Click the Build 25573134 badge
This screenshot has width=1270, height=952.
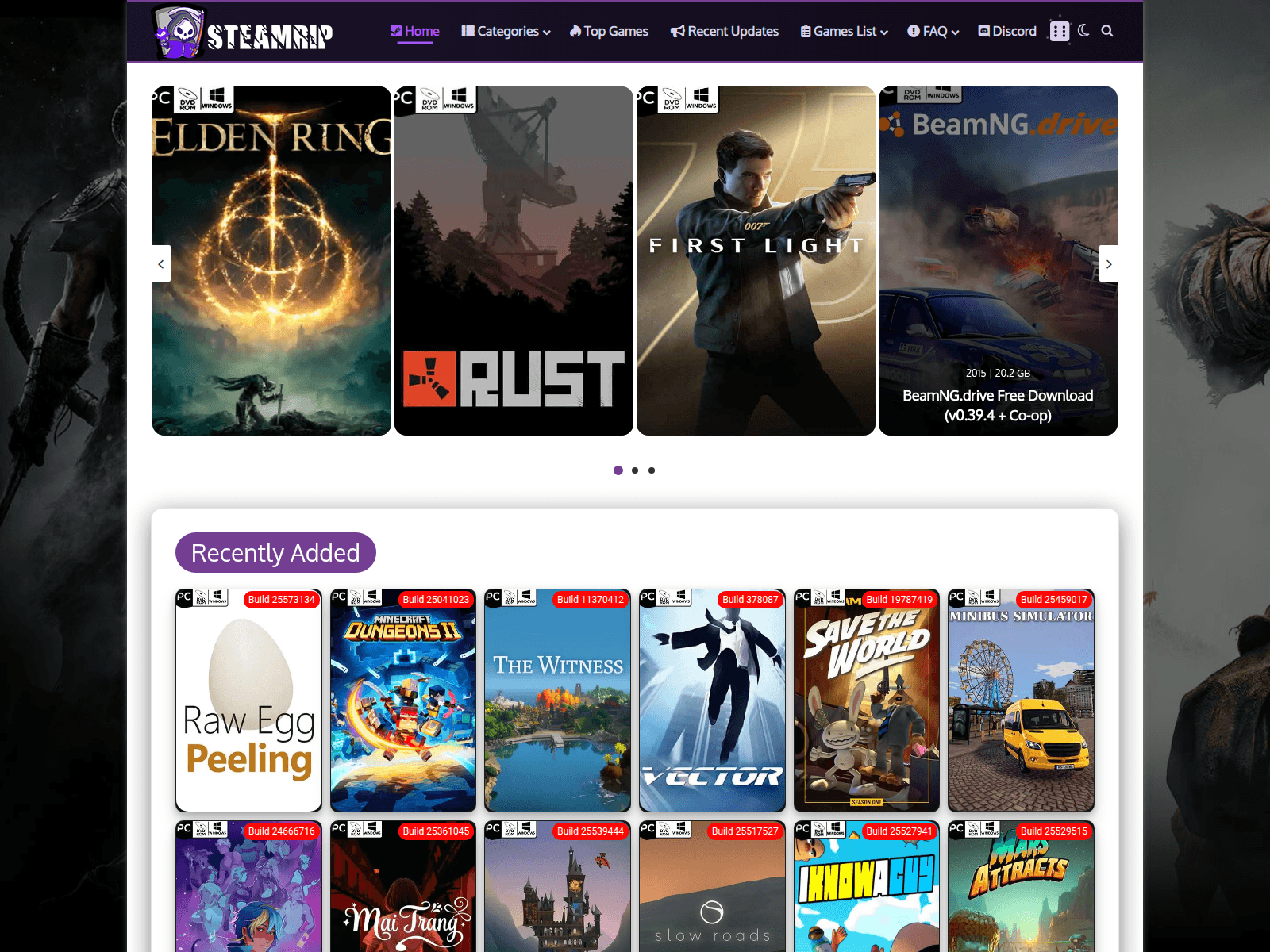tap(281, 600)
